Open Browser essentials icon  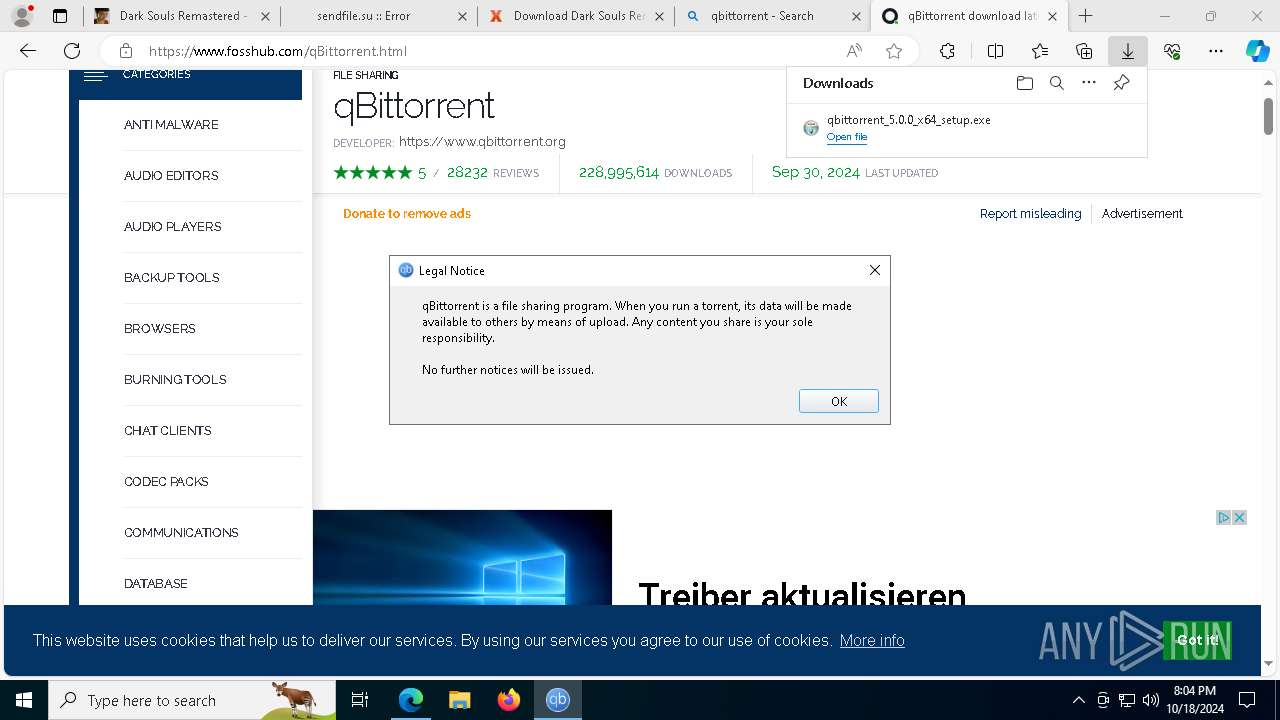coord(1172,51)
